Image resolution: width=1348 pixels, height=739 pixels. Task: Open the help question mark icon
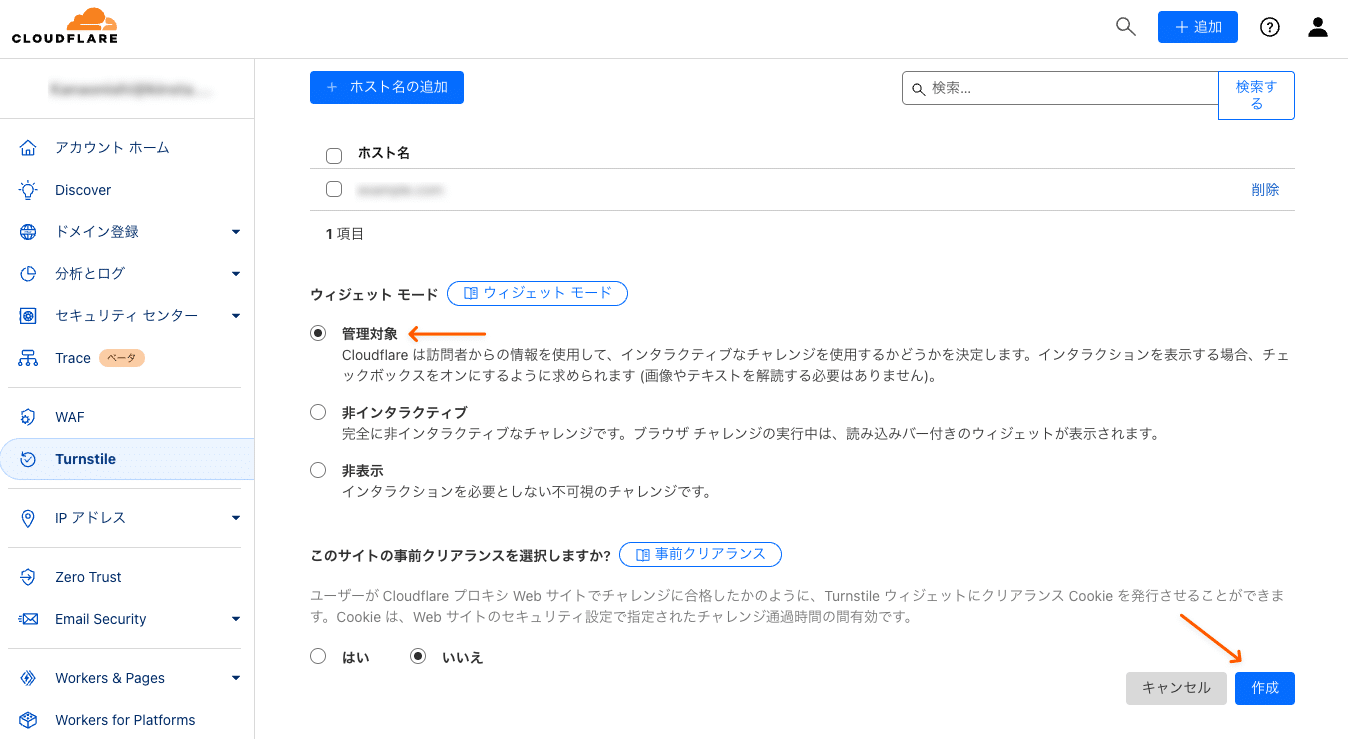(x=1270, y=27)
